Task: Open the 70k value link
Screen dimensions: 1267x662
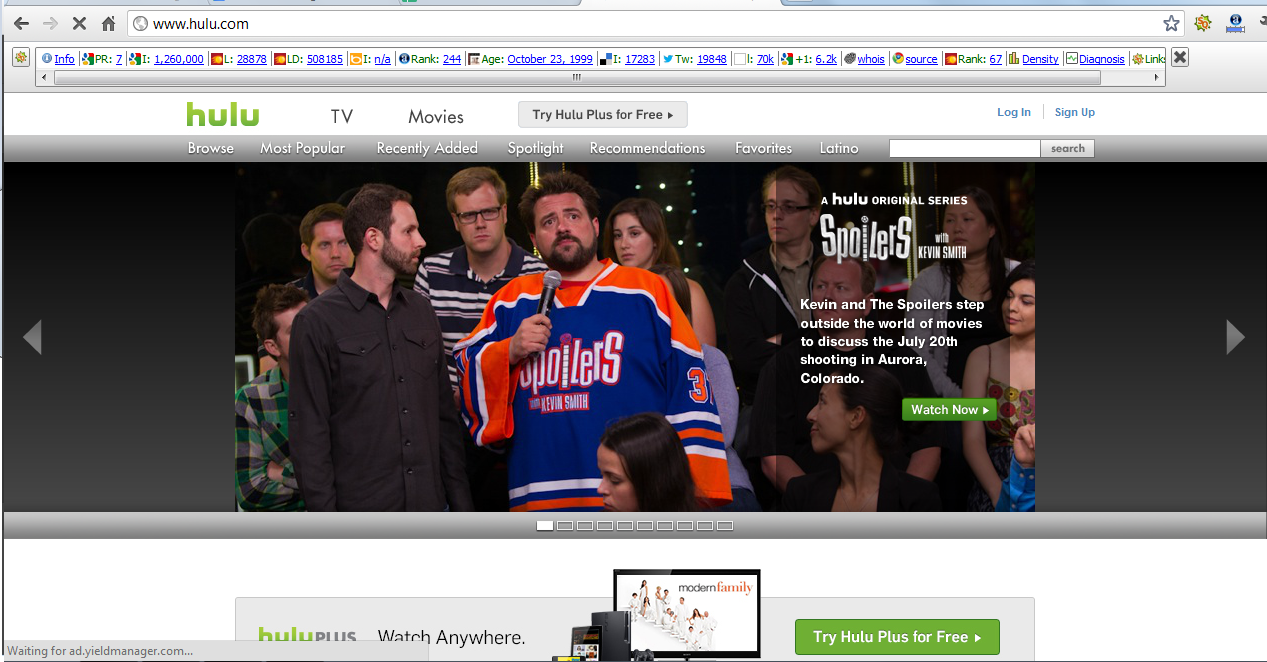Action: click(765, 59)
